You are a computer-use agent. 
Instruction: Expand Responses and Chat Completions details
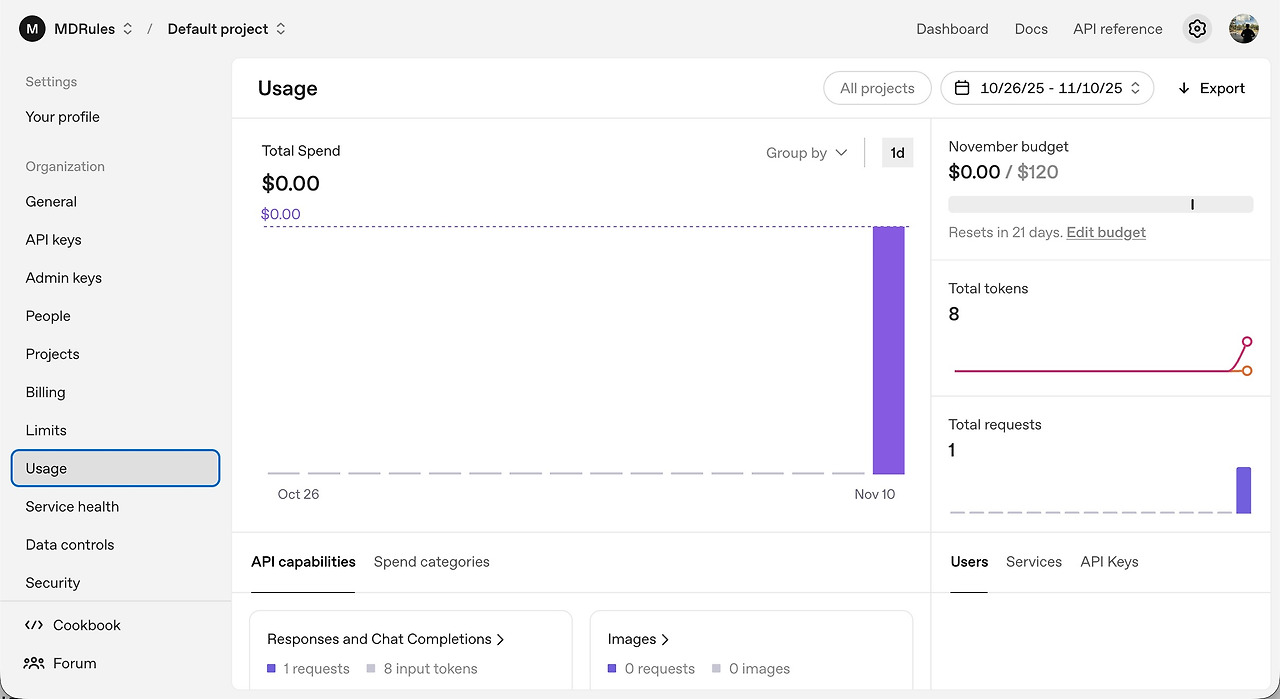click(386, 639)
